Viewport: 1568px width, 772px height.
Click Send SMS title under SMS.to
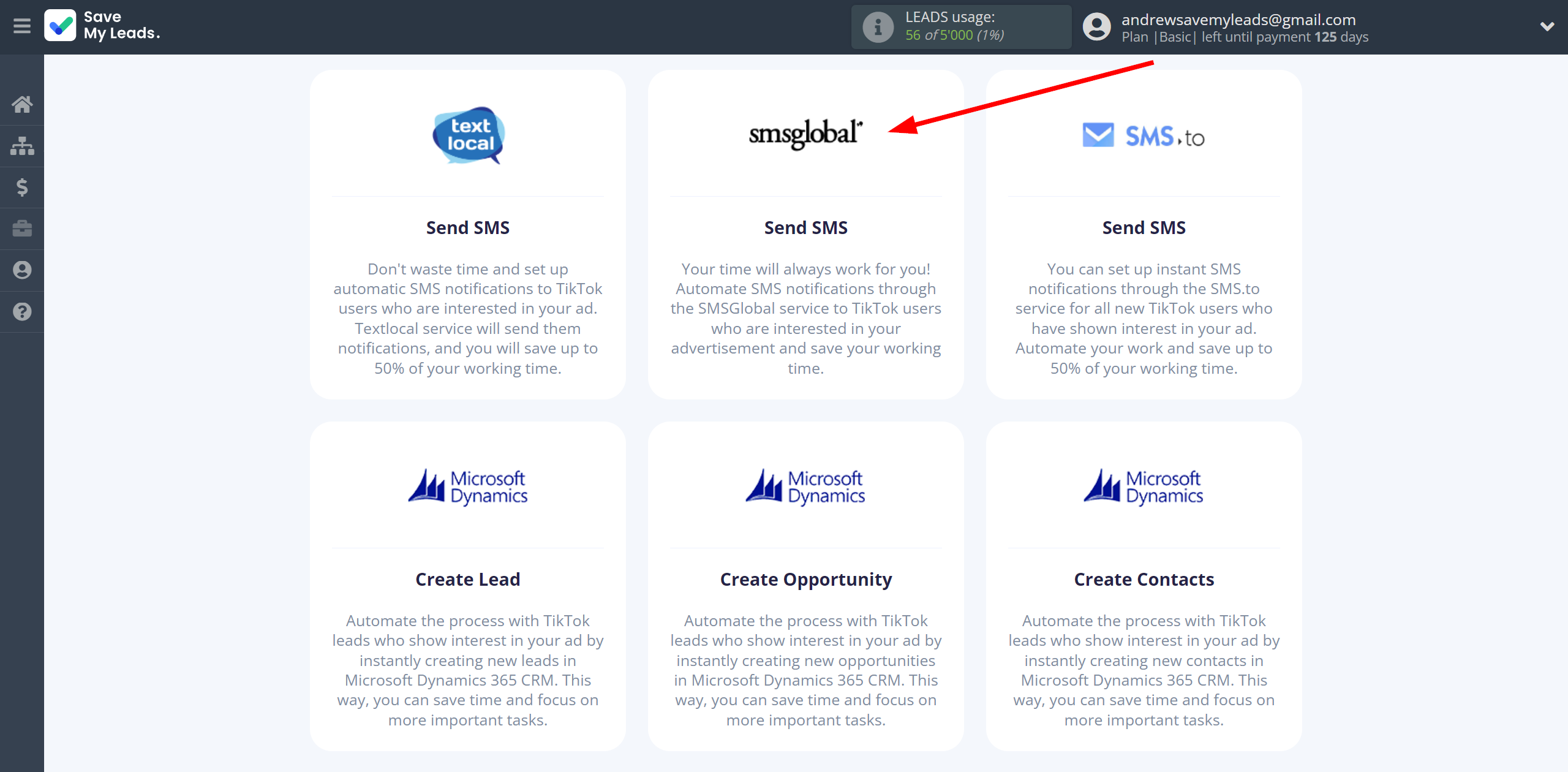(x=1144, y=228)
